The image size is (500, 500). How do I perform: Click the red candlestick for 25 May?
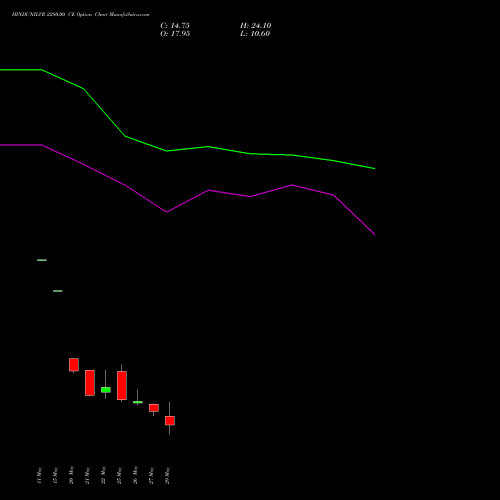tap(122, 385)
